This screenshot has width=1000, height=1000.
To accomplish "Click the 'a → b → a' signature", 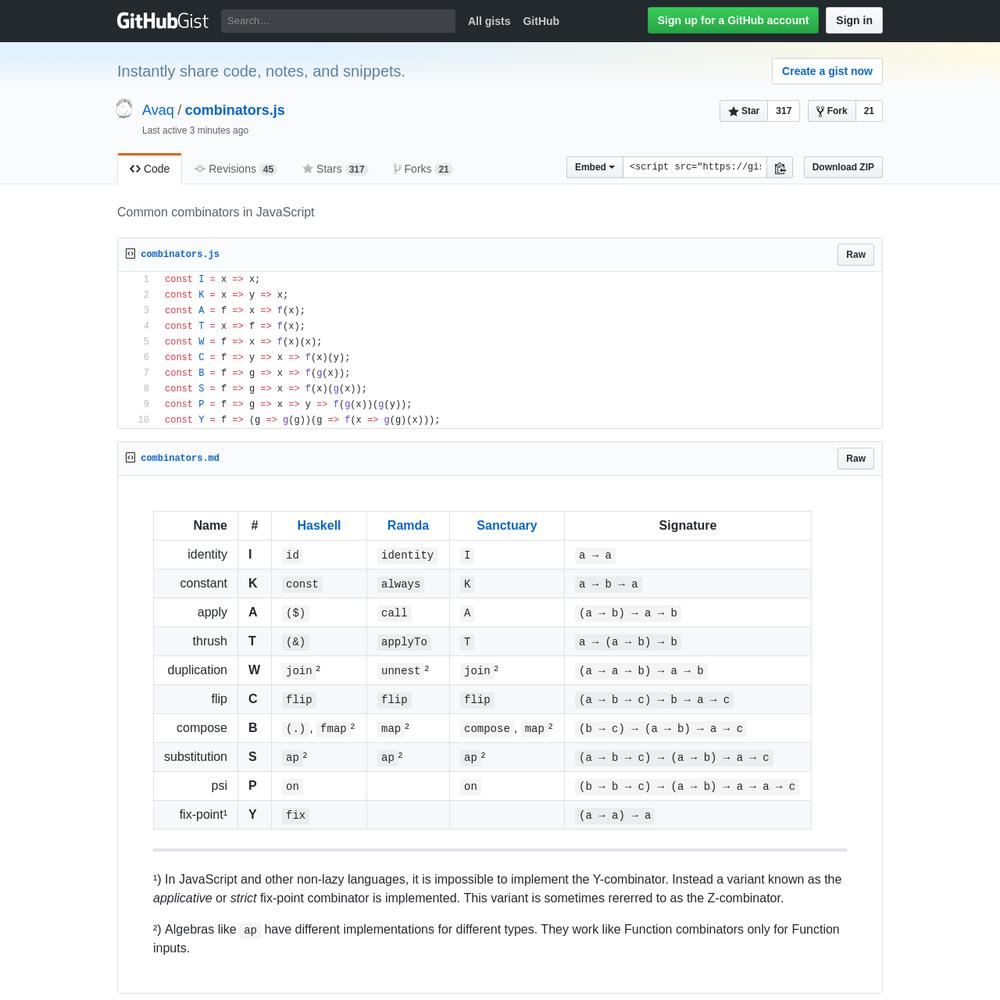I will [x=608, y=584].
